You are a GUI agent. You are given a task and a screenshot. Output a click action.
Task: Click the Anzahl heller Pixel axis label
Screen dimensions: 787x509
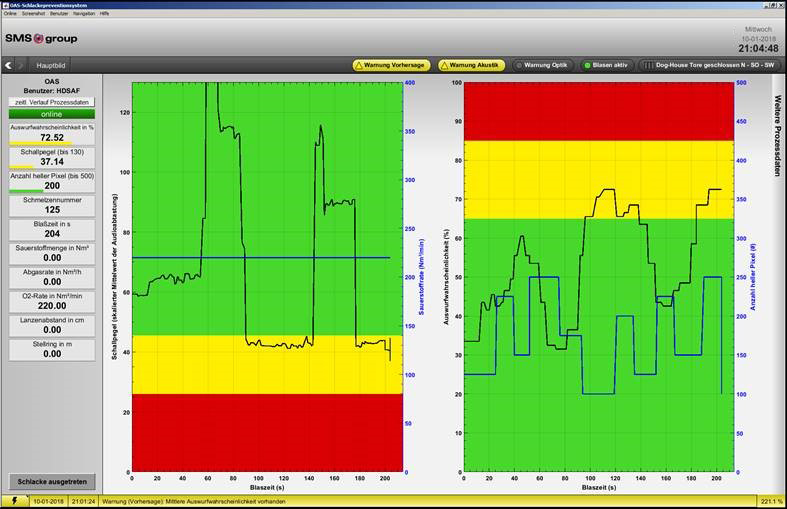(752, 277)
